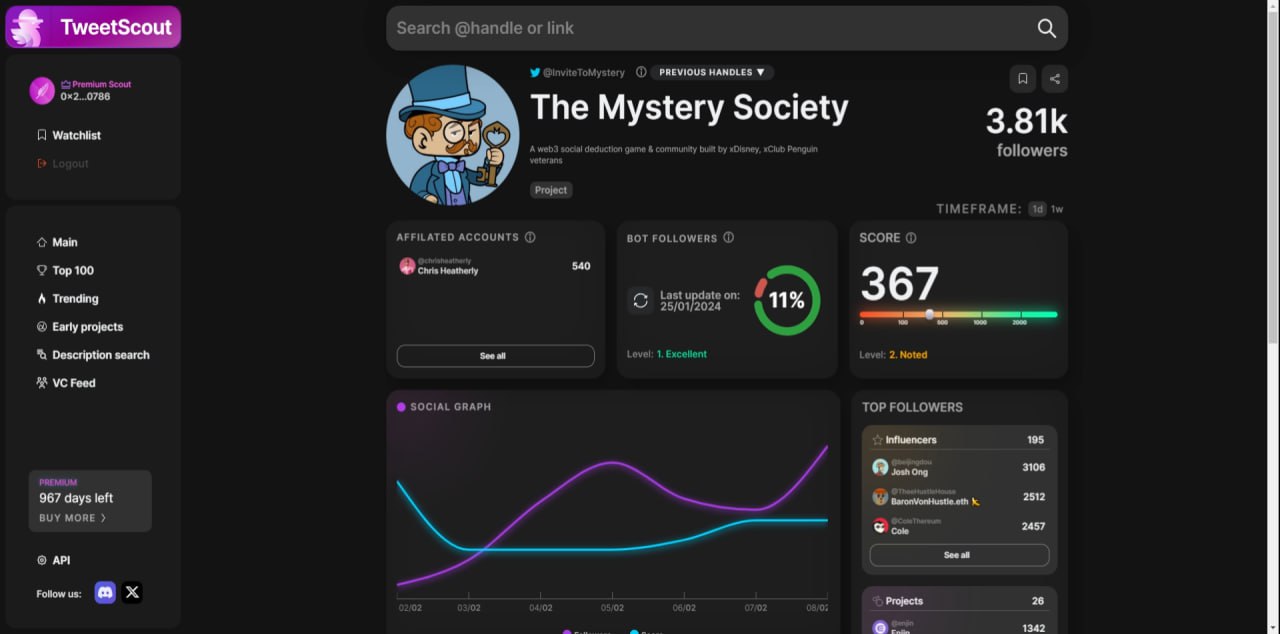This screenshot has width=1280, height=634.
Task: Click See all in Affiliated Accounts
Action: tap(495, 356)
